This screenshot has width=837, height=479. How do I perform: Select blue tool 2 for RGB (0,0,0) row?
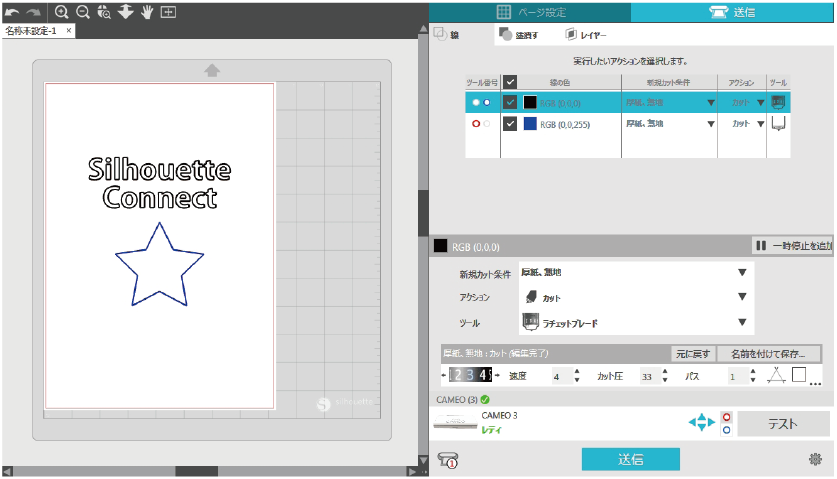[x=487, y=103]
